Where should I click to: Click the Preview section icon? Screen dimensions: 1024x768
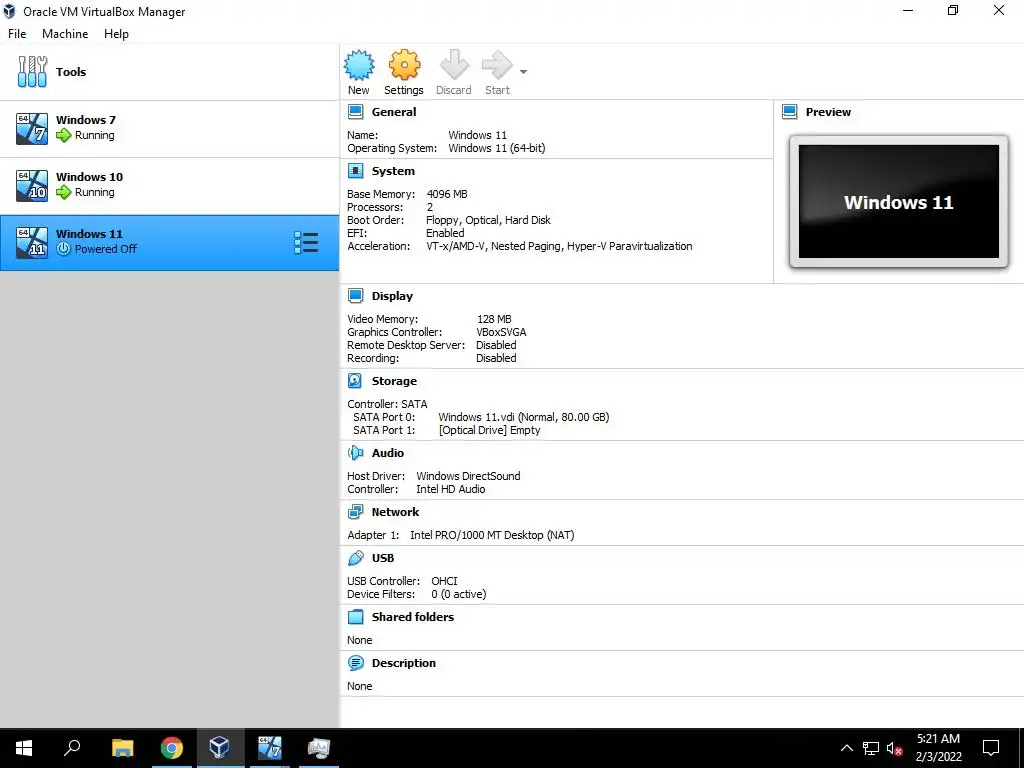790,112
